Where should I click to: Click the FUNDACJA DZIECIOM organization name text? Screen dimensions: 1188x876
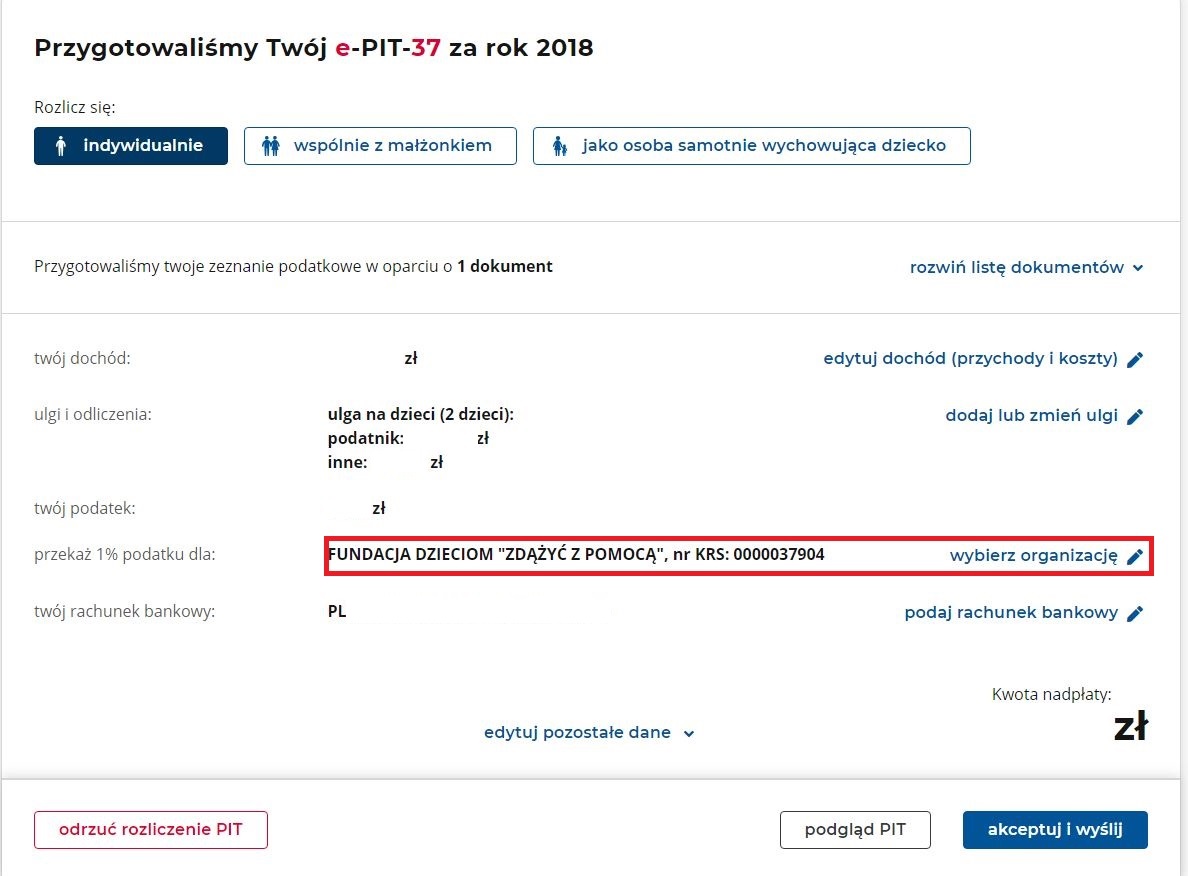(576, 554)
